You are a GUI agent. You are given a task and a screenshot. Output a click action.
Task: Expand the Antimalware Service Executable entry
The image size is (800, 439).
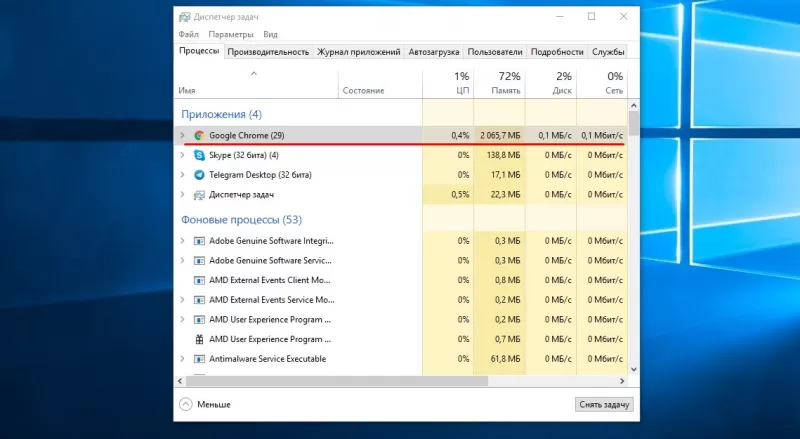pos(182,359)
